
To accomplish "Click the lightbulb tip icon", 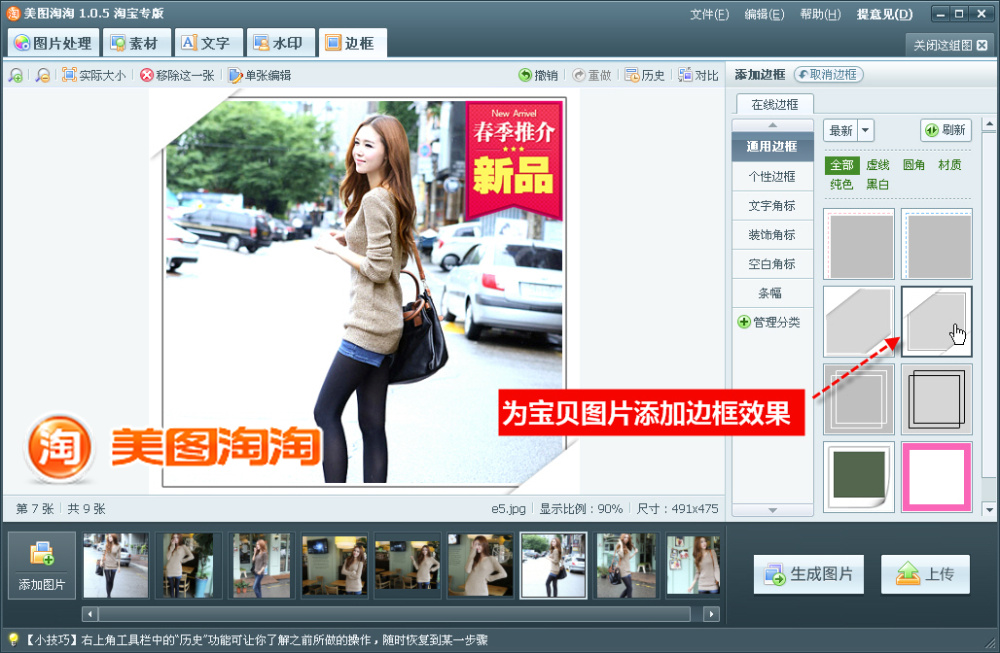I will [x=13, y=640].
